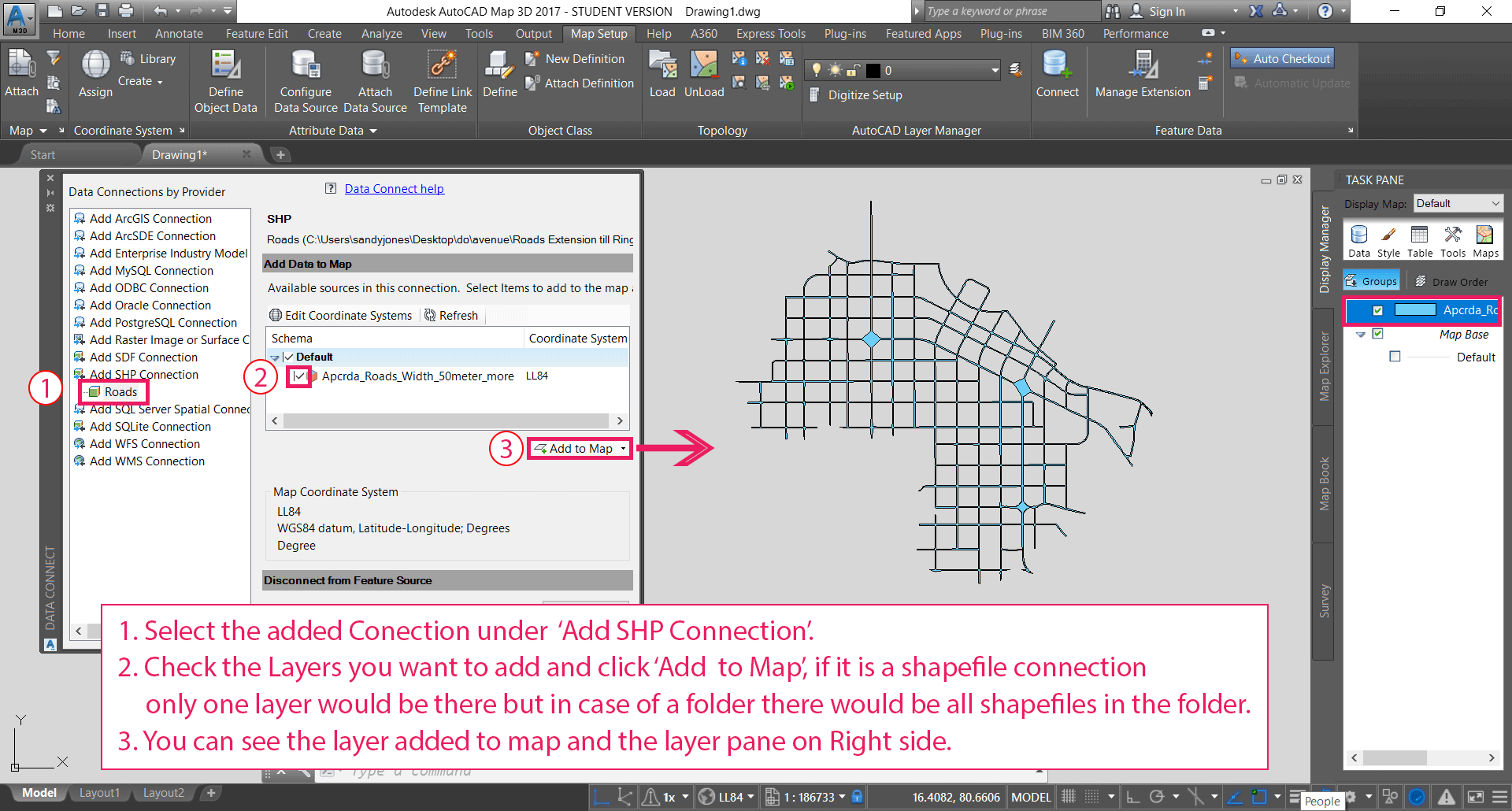Select the Assign coordinate system globe
1512x811 pixels.
[x=95, y=66]
